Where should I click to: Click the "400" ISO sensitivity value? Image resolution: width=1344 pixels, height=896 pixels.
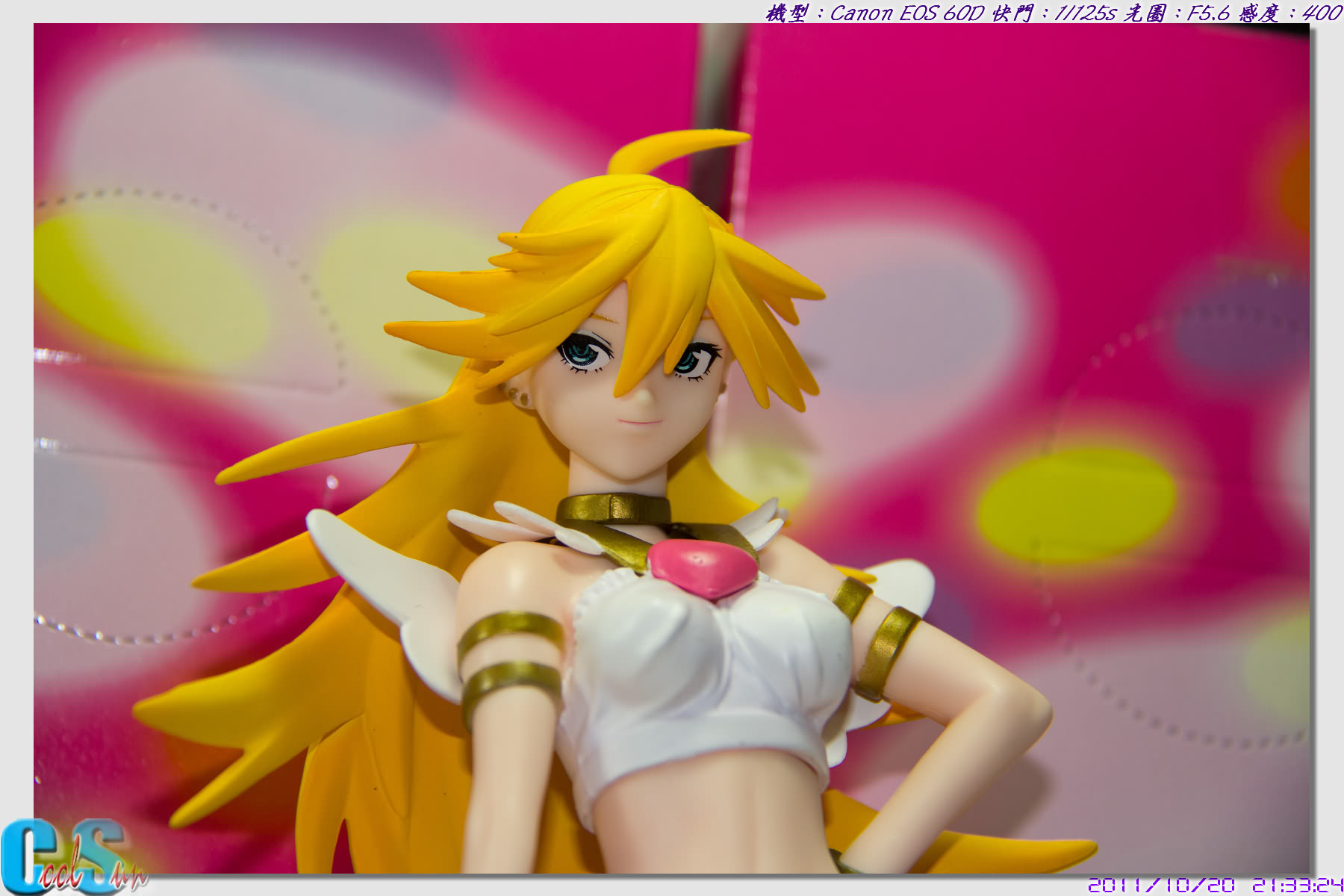[1322, 13]
